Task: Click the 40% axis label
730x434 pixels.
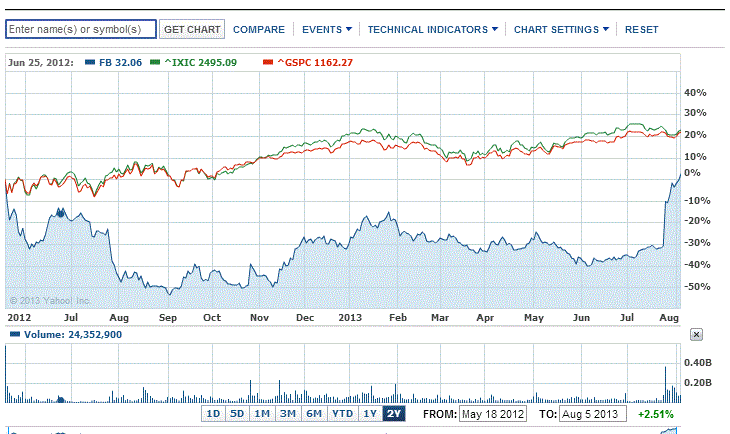Action: point(695,93)
